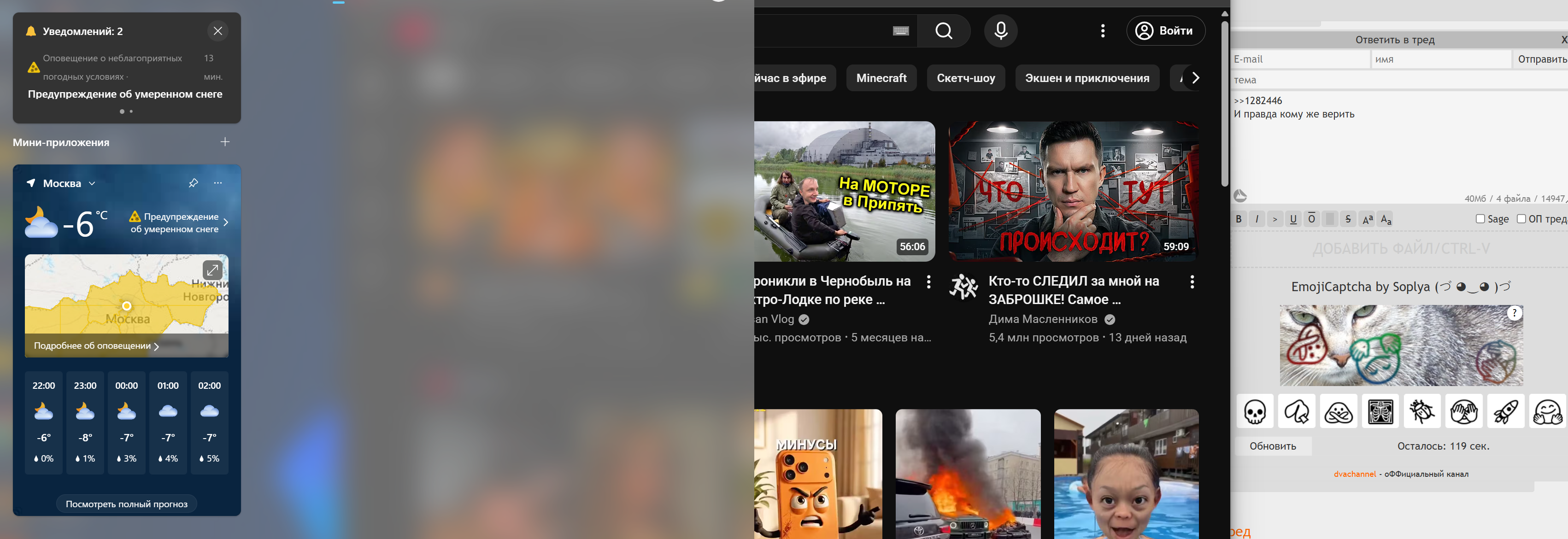
Task: Click the YouTube voice search microphone icon
Action: click(x=1000, y=30)
